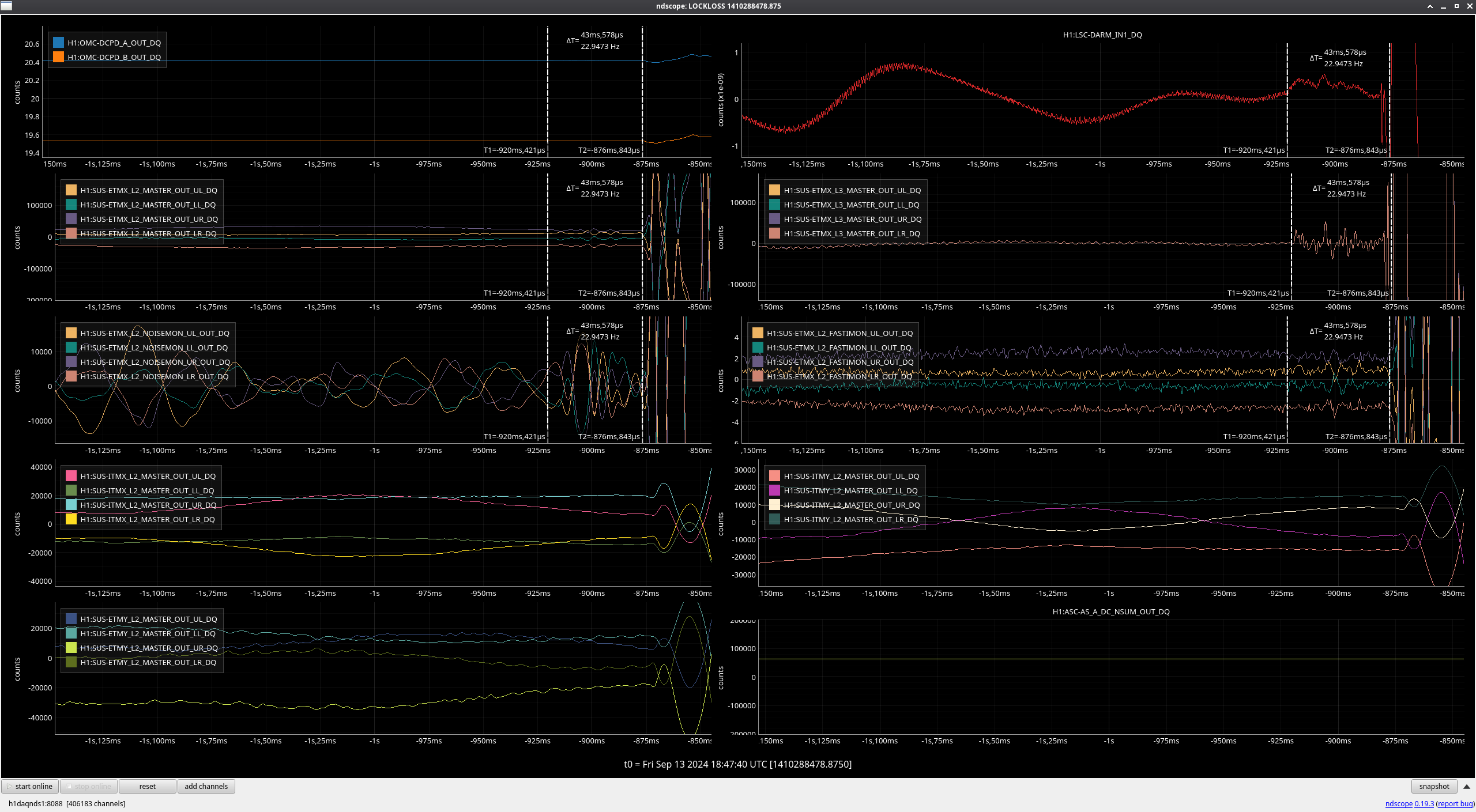The width and height of the screenshot is (1476, 812).
Task: Click the H1:SUS-ETMX_L2_NOISEMON_LR_OUT_DQ legend label
Action: (x=155, y=376)
